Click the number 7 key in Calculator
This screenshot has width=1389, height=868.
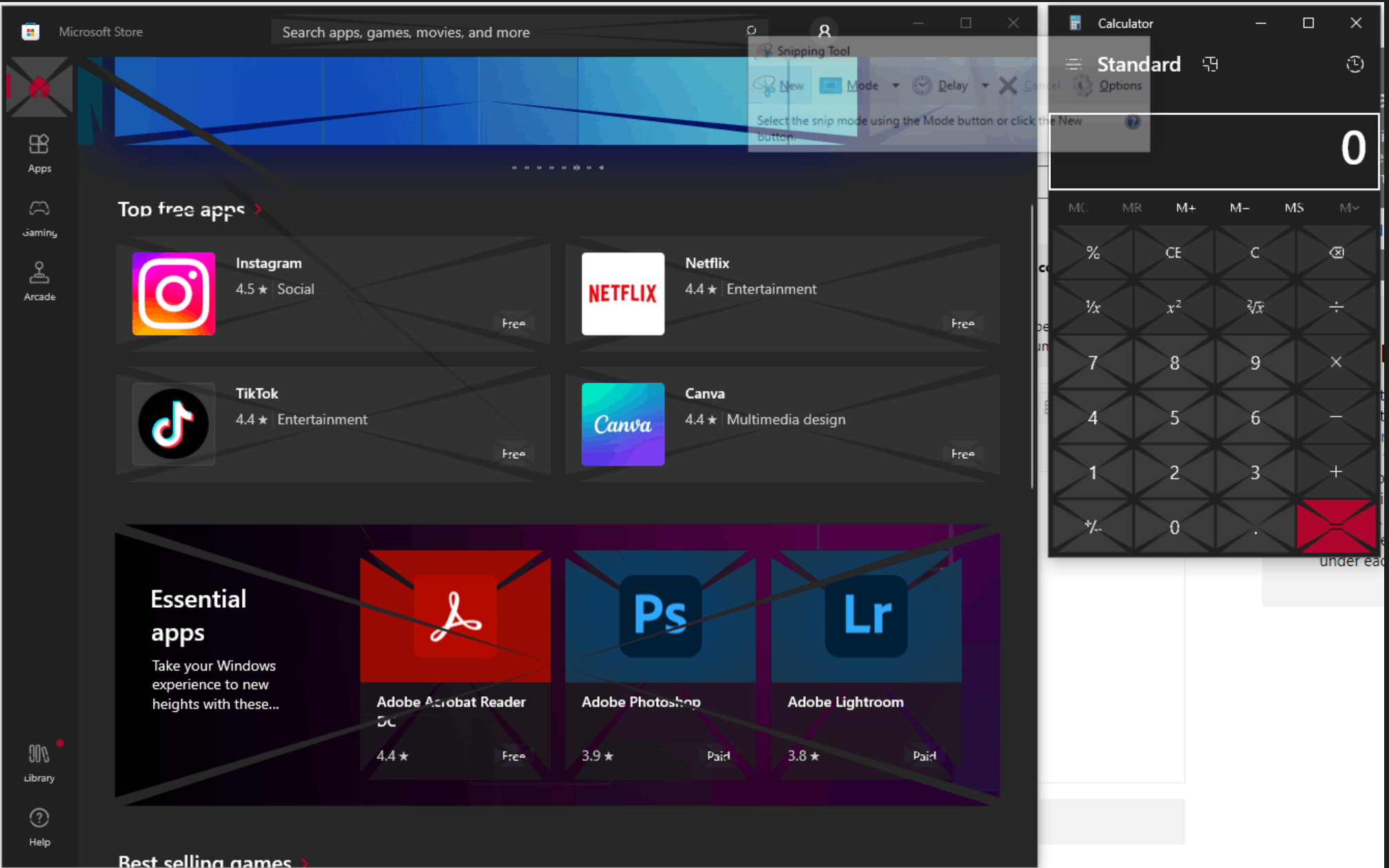pyautogui.click(x=1092, y=362)
